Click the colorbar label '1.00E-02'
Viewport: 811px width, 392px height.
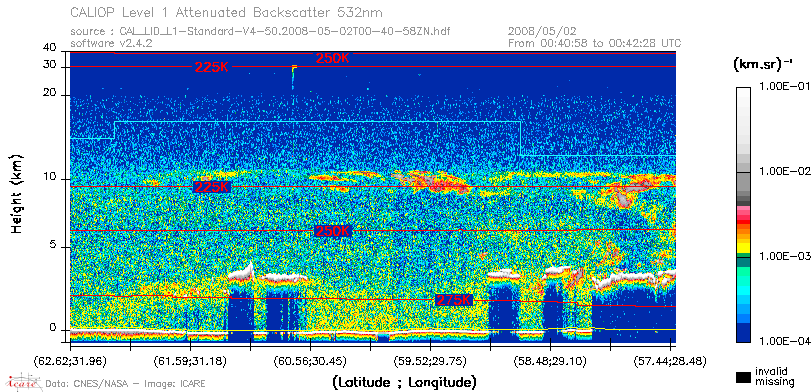[784, 172]
